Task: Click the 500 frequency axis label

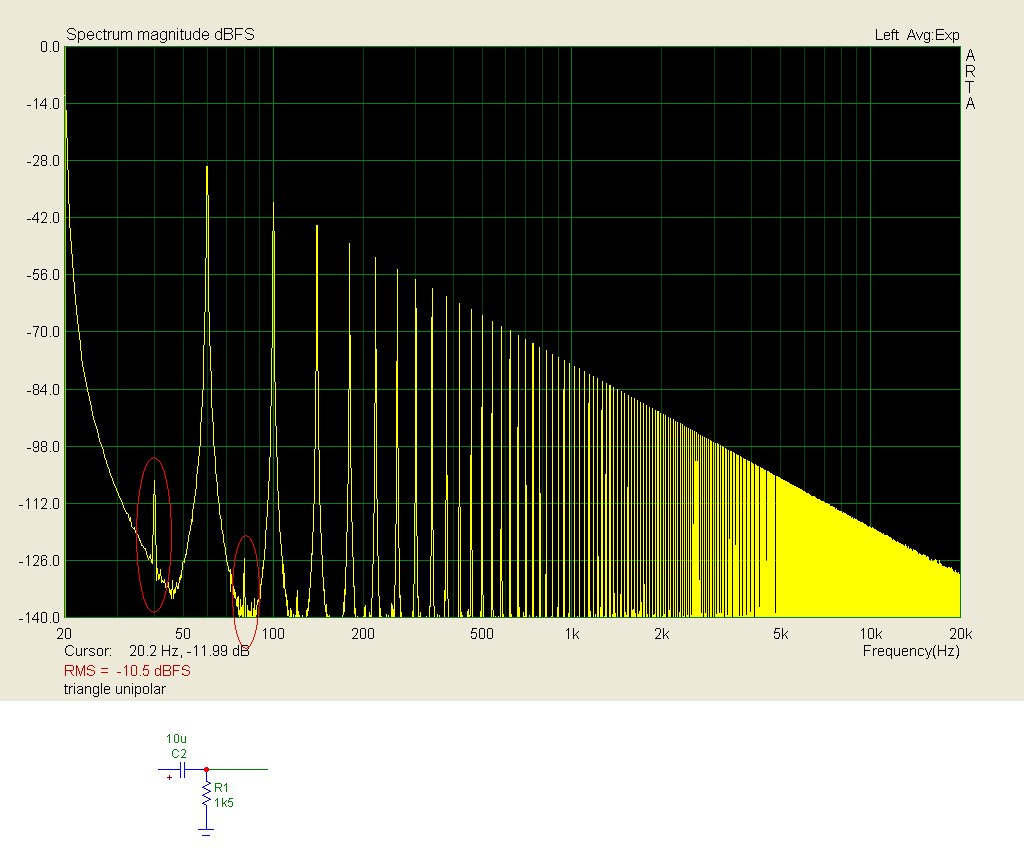Action: [x=482, y=634]
